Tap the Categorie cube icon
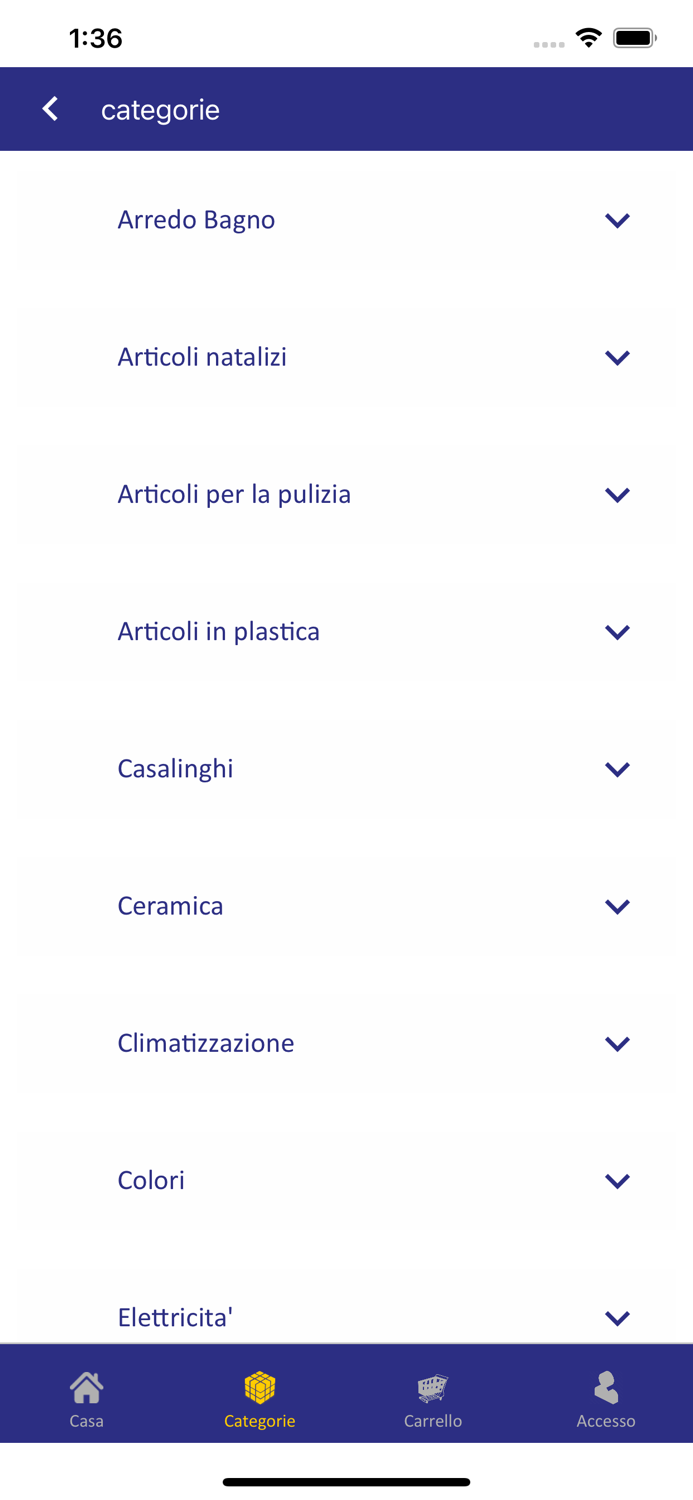693x1500 pixels. pos(259,1386)
